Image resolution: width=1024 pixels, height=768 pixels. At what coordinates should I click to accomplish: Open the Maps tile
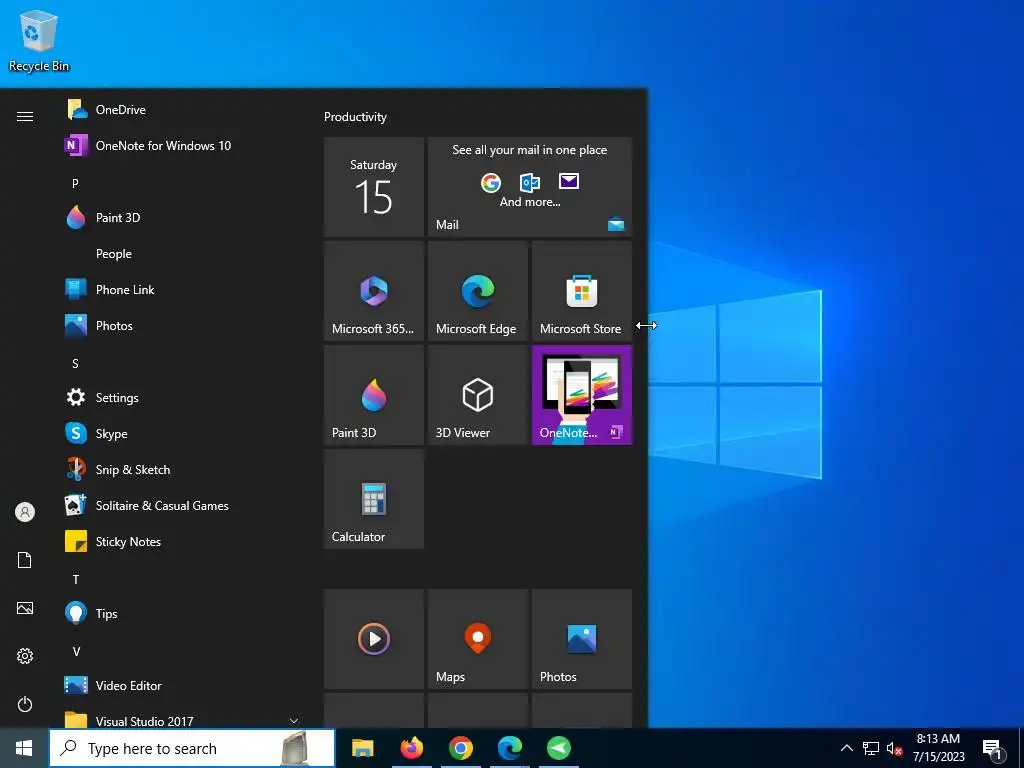pyautogui.click(x=477, y=639)
